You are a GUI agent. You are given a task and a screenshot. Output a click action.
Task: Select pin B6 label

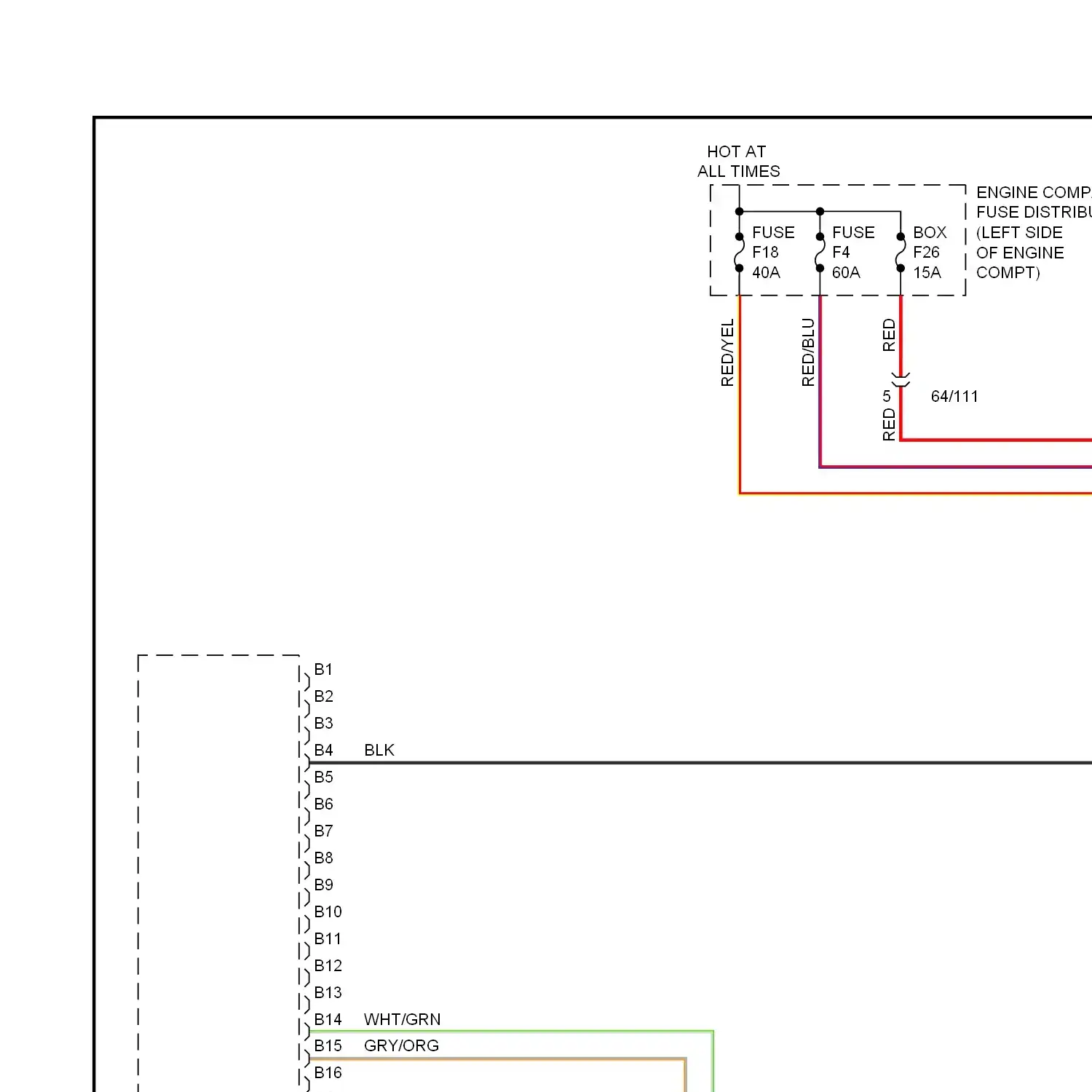323,804
